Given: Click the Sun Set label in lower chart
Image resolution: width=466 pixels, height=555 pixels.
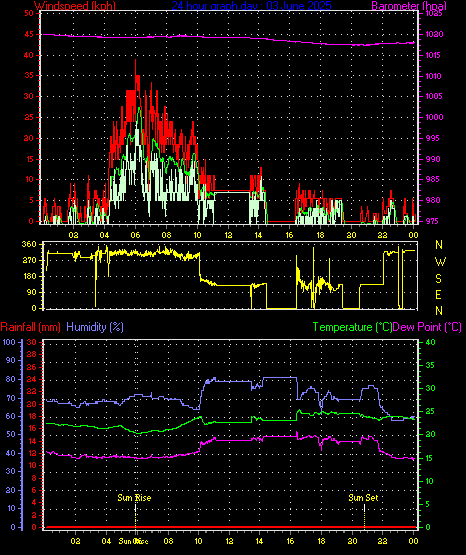Looking at the screenshot, I should [363, 498].
